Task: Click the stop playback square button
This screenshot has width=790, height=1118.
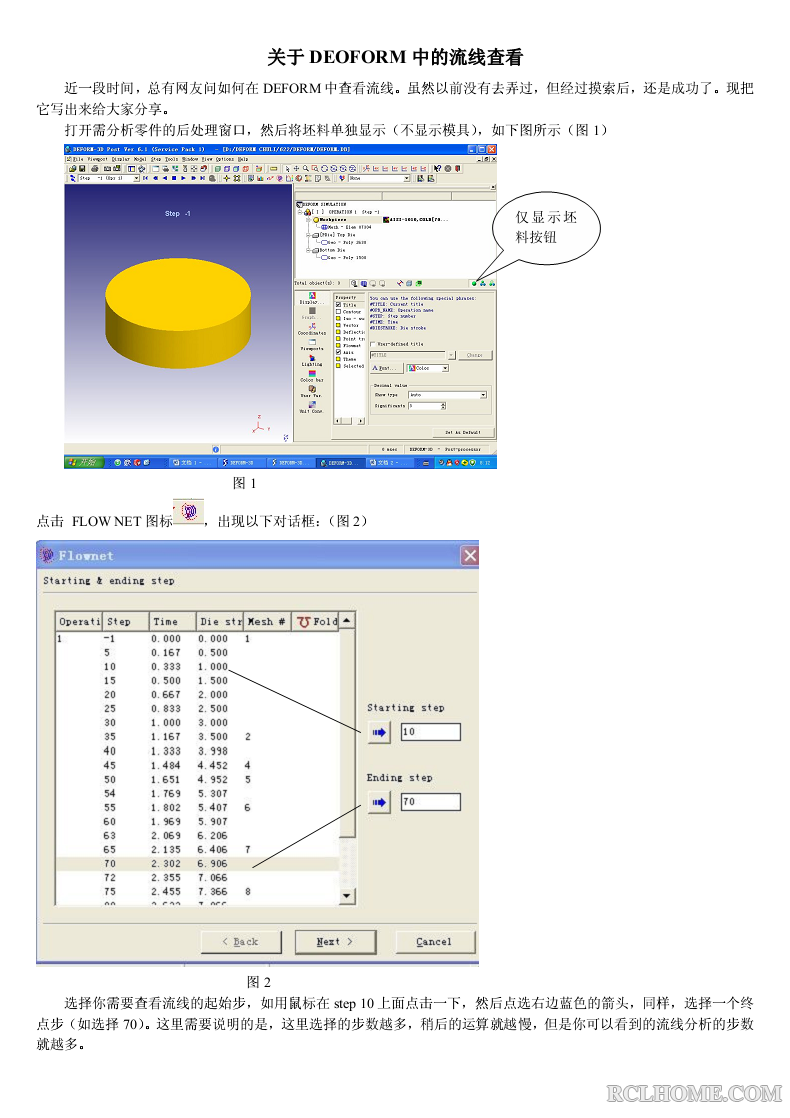Action: (x=174, y=178)
